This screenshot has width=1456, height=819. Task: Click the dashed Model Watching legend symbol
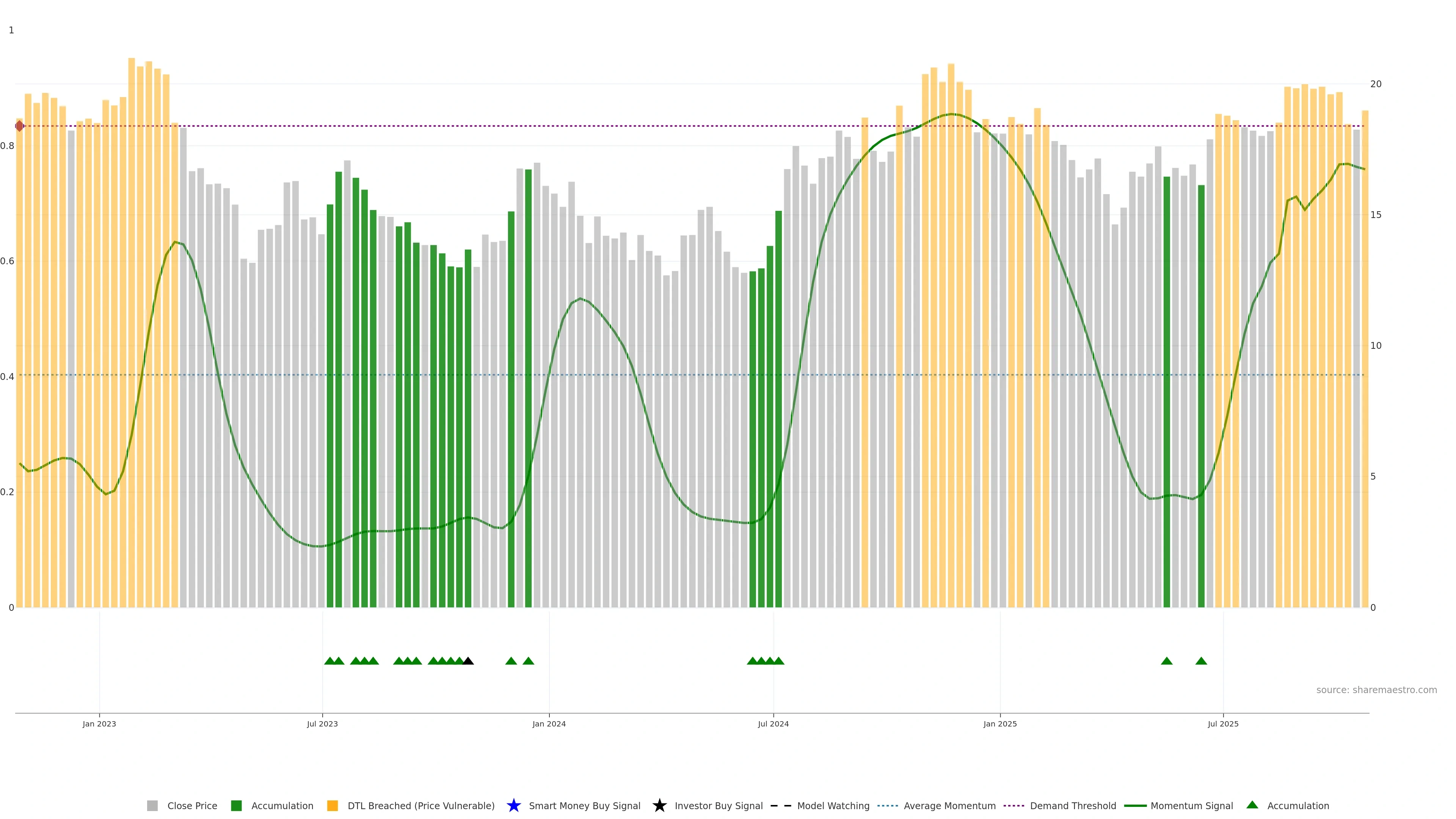(x=781, y=805)
